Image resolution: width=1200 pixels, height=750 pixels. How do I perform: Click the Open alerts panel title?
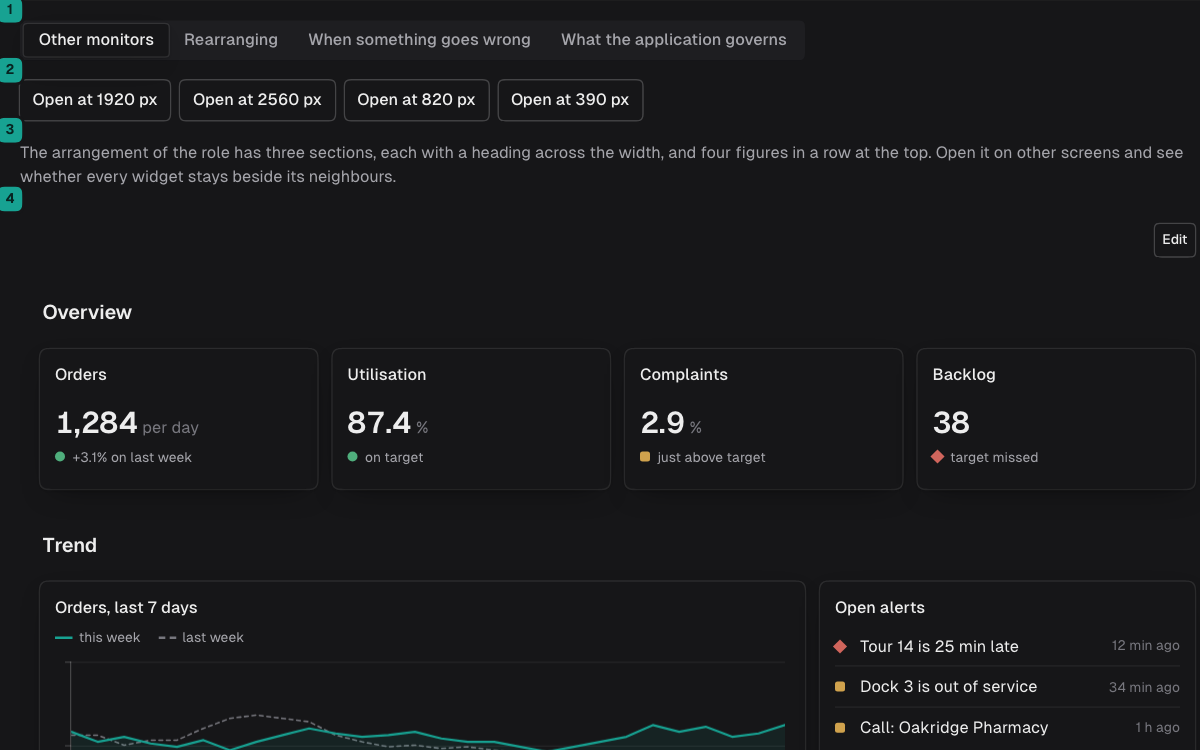tap(880, 608)
